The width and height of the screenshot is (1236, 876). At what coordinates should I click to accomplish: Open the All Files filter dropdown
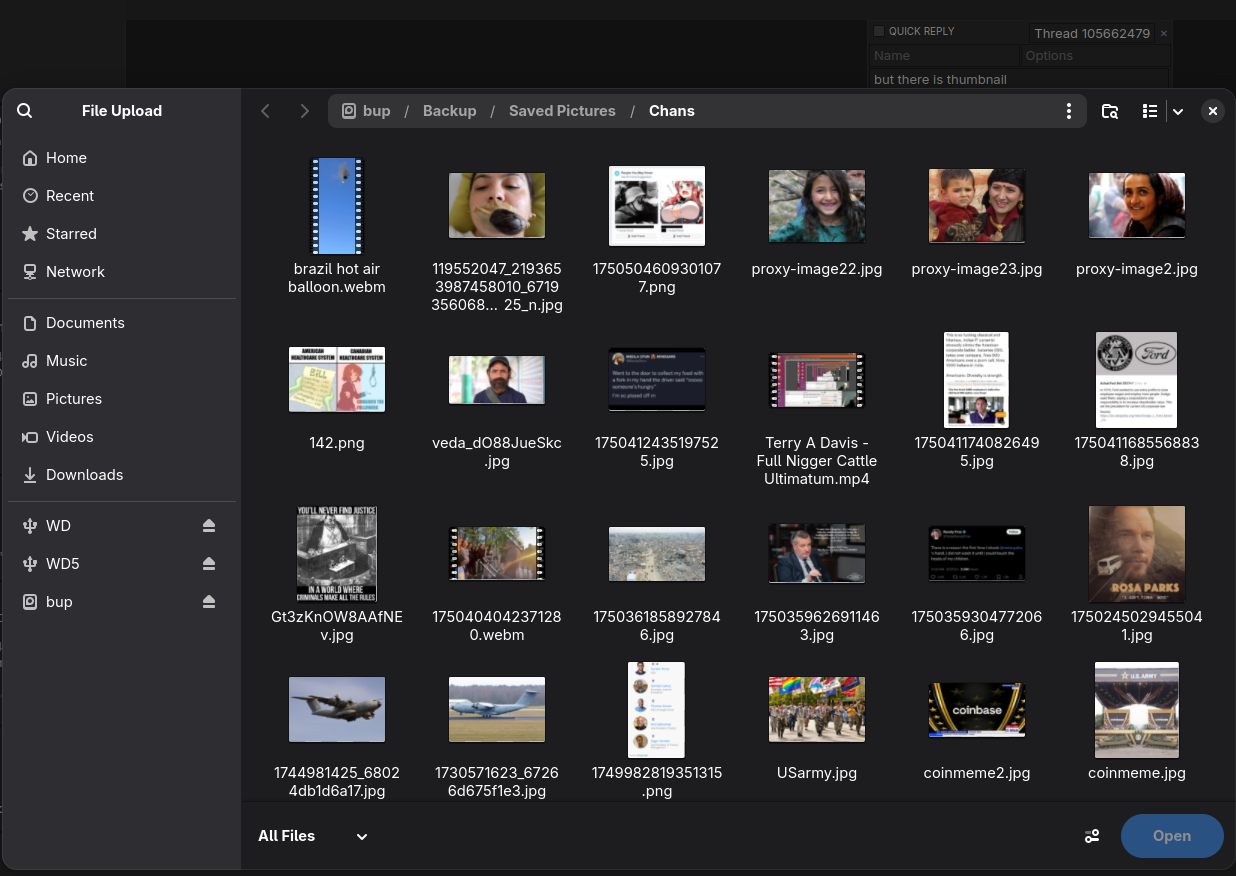point(313,836)
